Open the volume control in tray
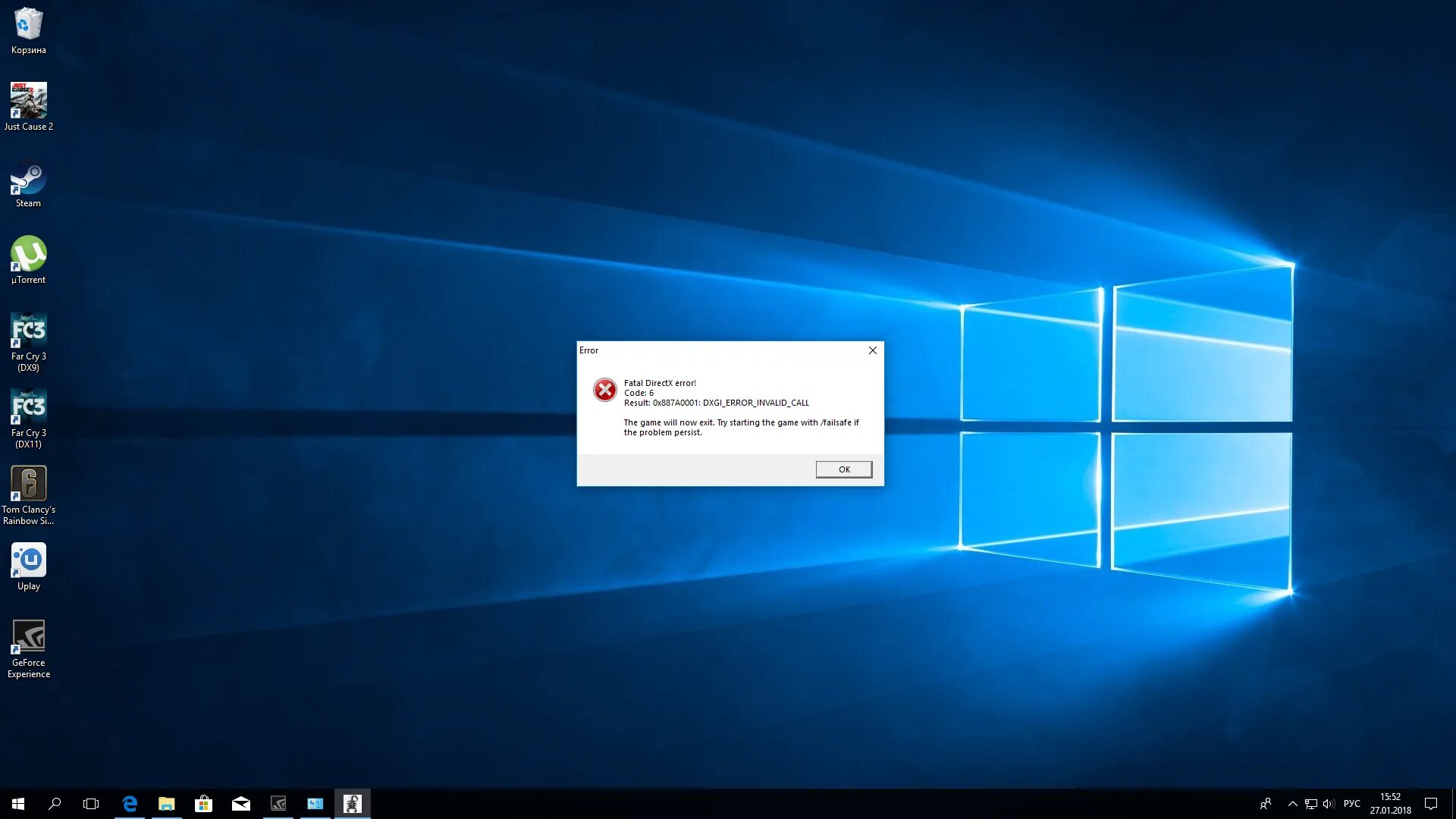The height and width of the screenshot is (819, 1456). click(1328, 804)
